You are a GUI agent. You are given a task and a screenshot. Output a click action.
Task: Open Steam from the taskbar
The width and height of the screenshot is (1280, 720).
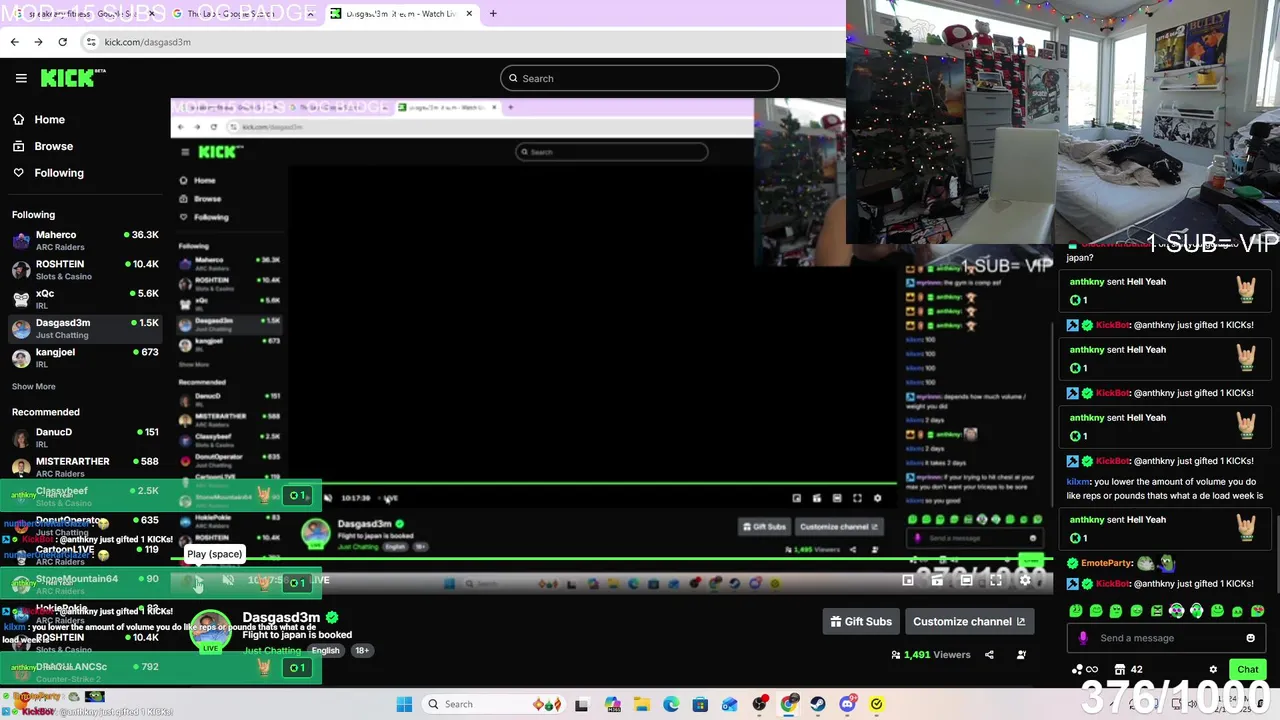click(x=818, y=704)
